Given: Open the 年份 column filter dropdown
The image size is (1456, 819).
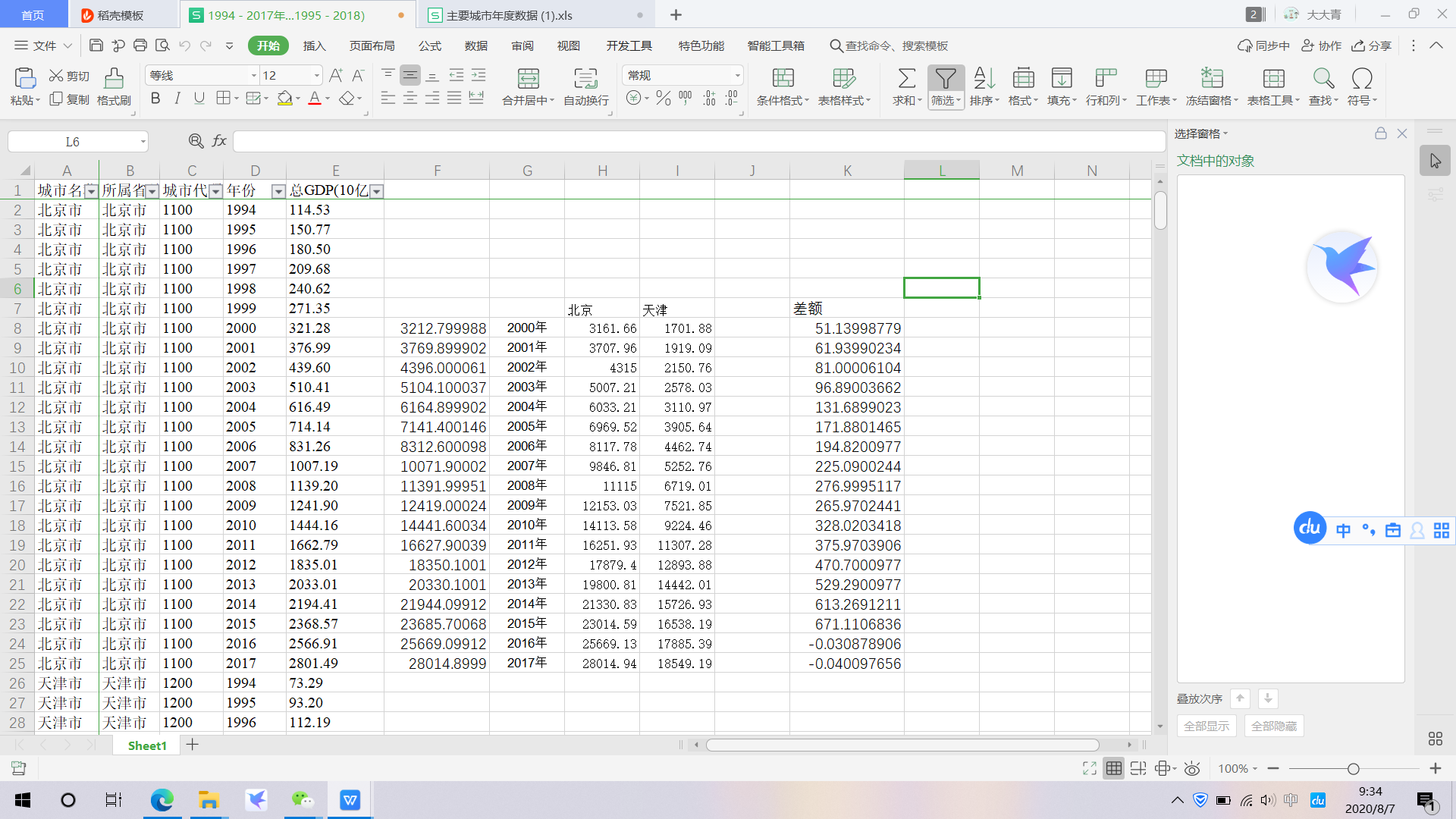Looking at the screenshot, I should [x=278, y=192].
